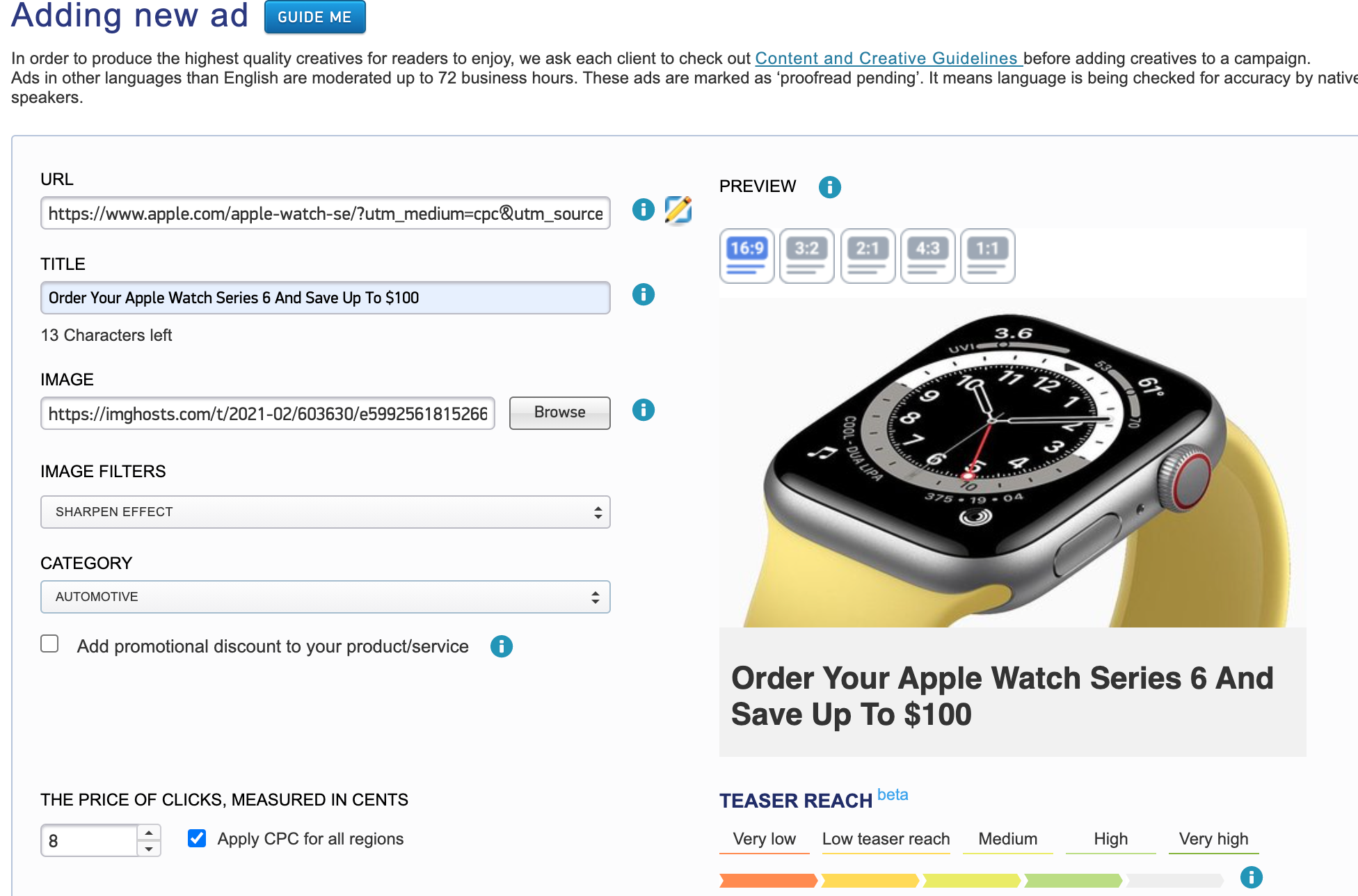The width and height of the screenshot is (1358, 896).
Task: Click the info icon beside URL field
Action: [x=644, y=209]
